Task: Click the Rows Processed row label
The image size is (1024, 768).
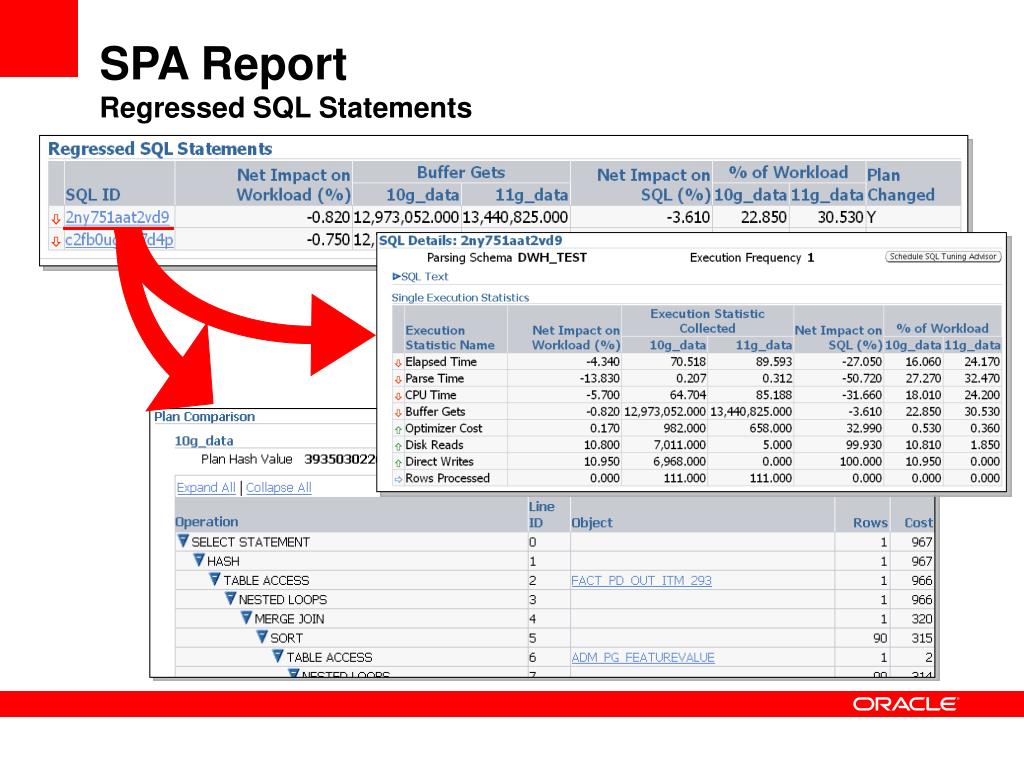Action: click(x=447, y=478)
